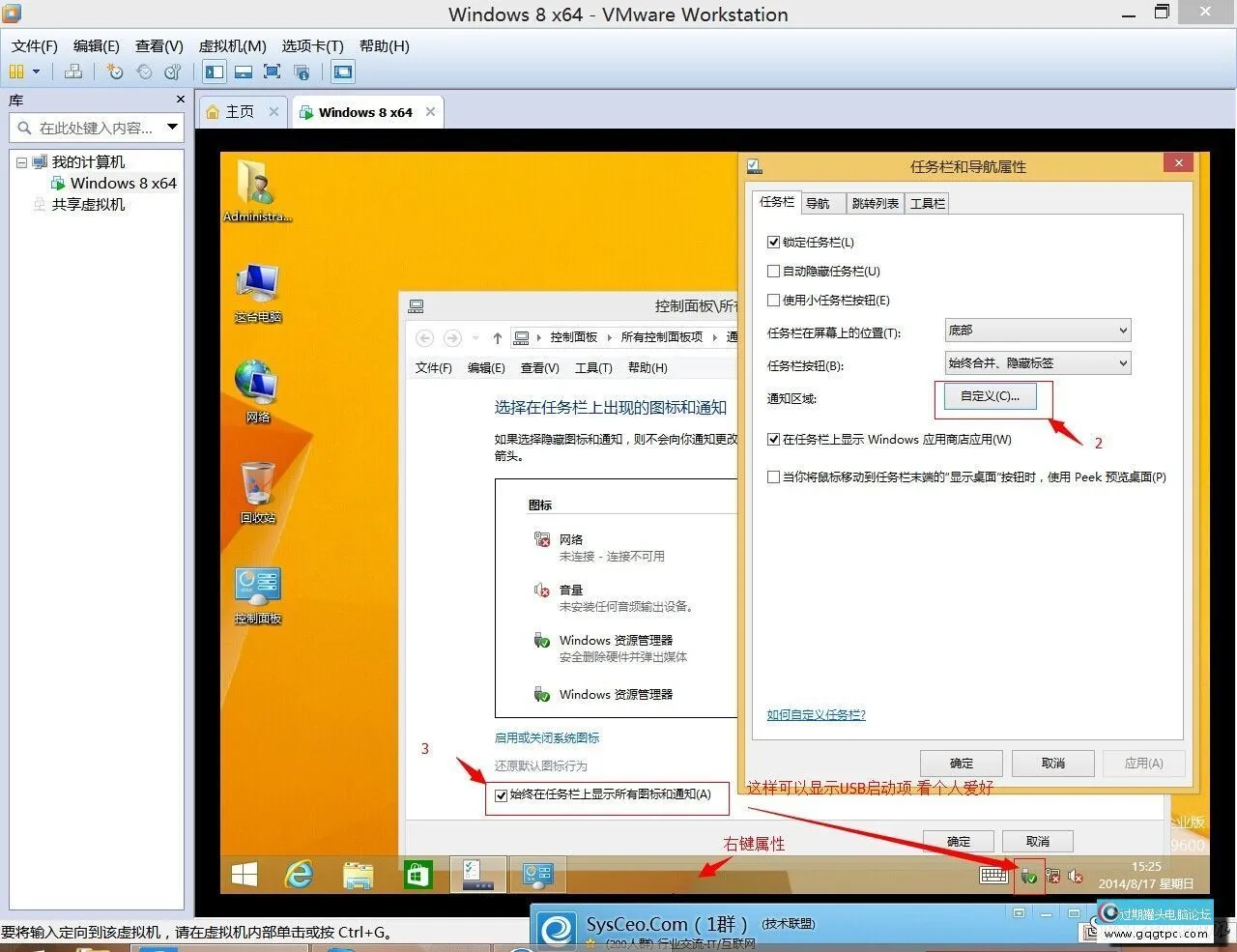Screen dimensions: 1237x952
Task: Click the 自定义(C)... button
Action: click(x=990, y=396)
